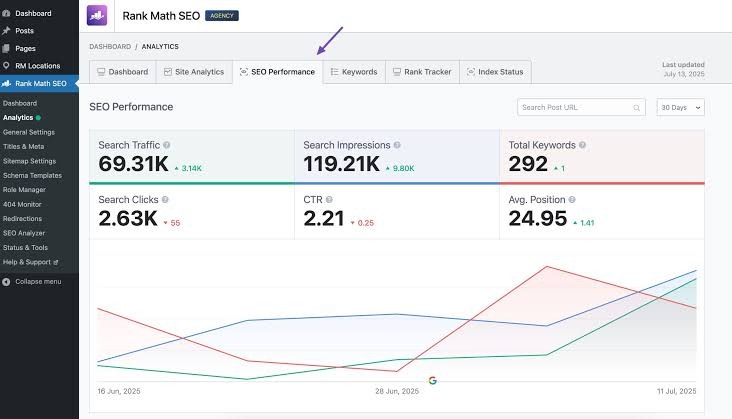
Task: Switch to the Dashboard analytics tab
Action: [x=122, y=72]
